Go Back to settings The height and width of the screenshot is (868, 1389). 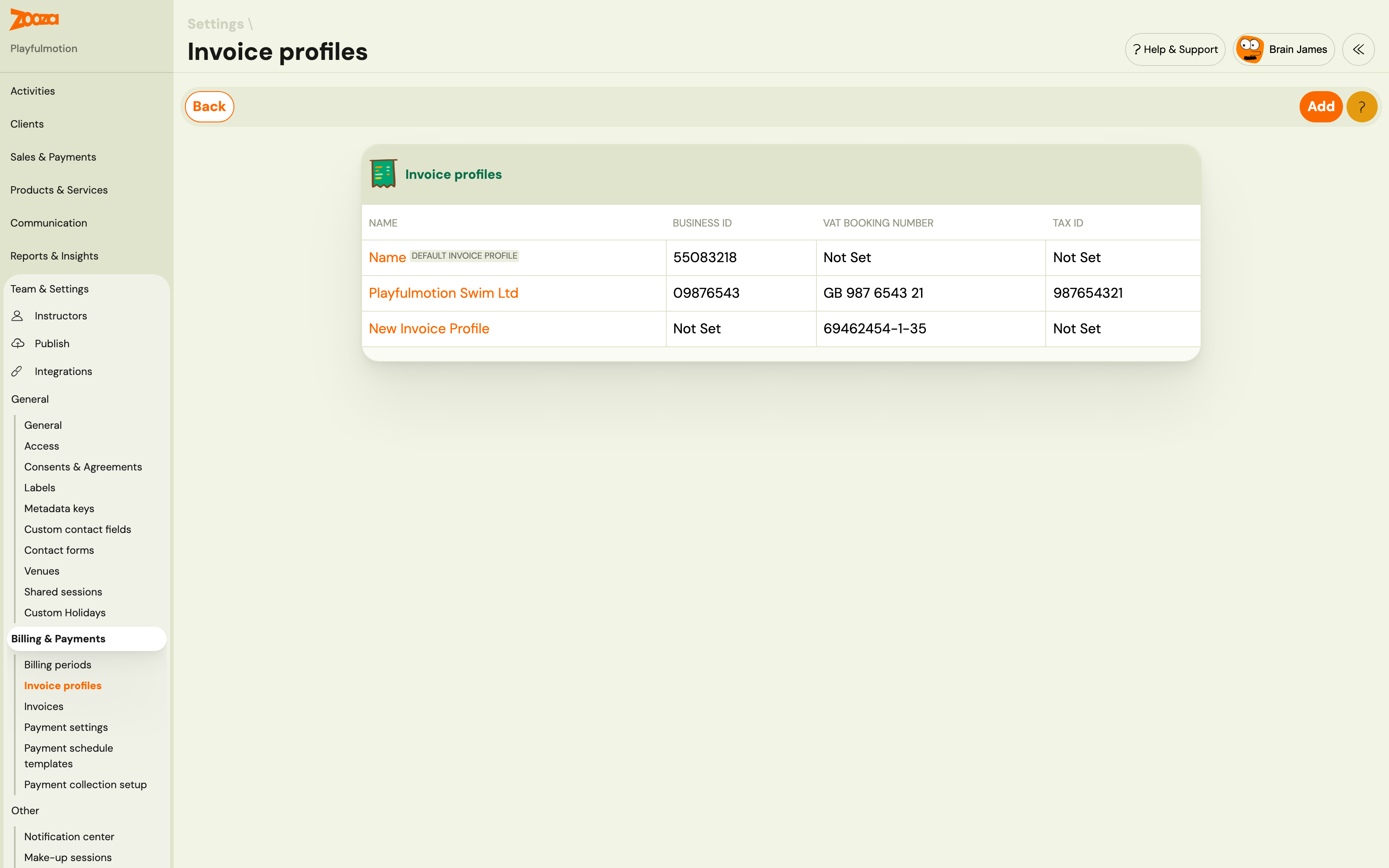tap(209, 107)
